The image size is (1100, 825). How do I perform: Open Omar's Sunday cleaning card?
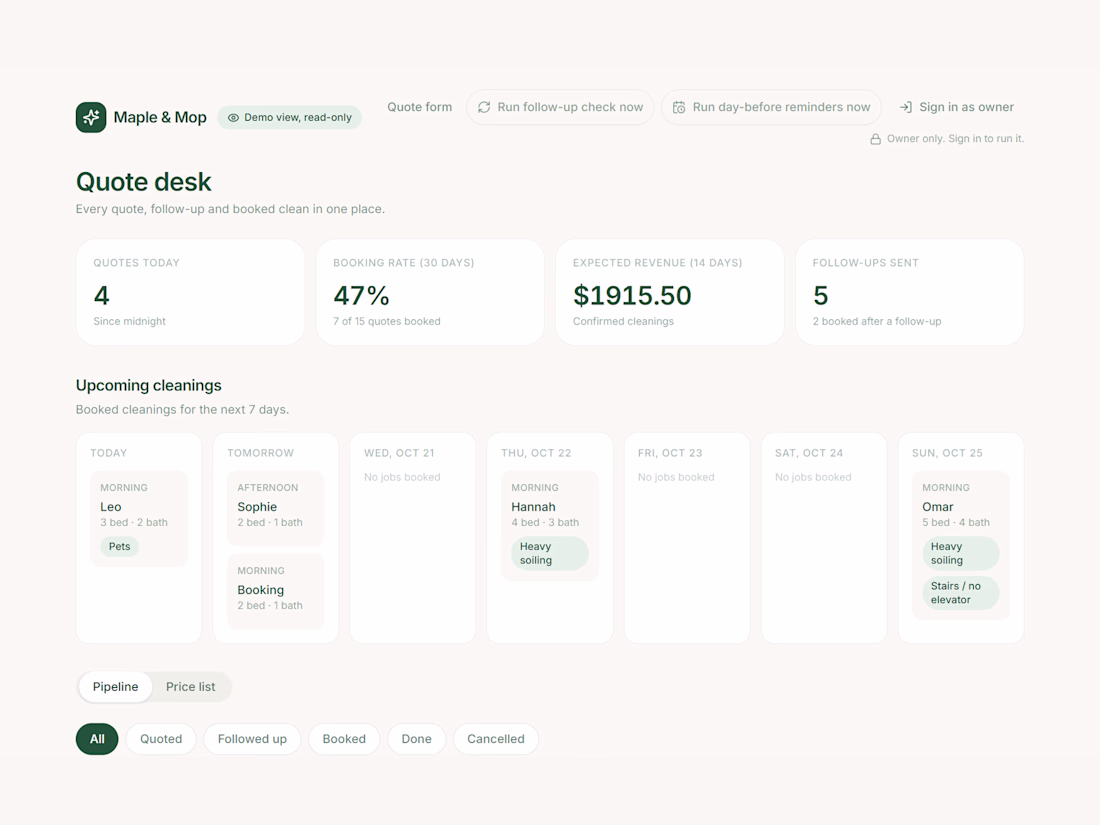[961, 545]
